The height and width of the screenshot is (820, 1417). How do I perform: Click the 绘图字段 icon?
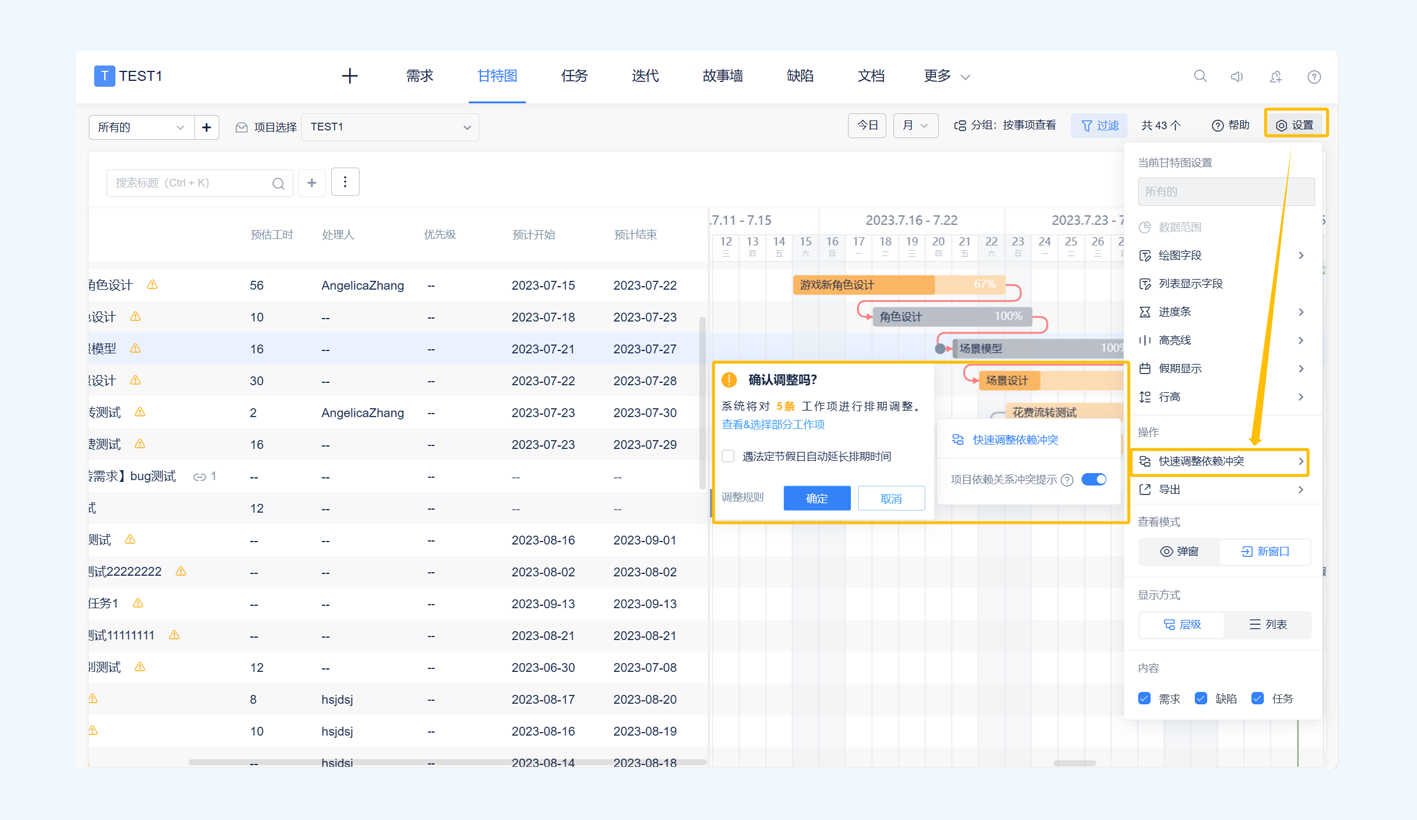pyautogui.click(x=1145, y=256)
